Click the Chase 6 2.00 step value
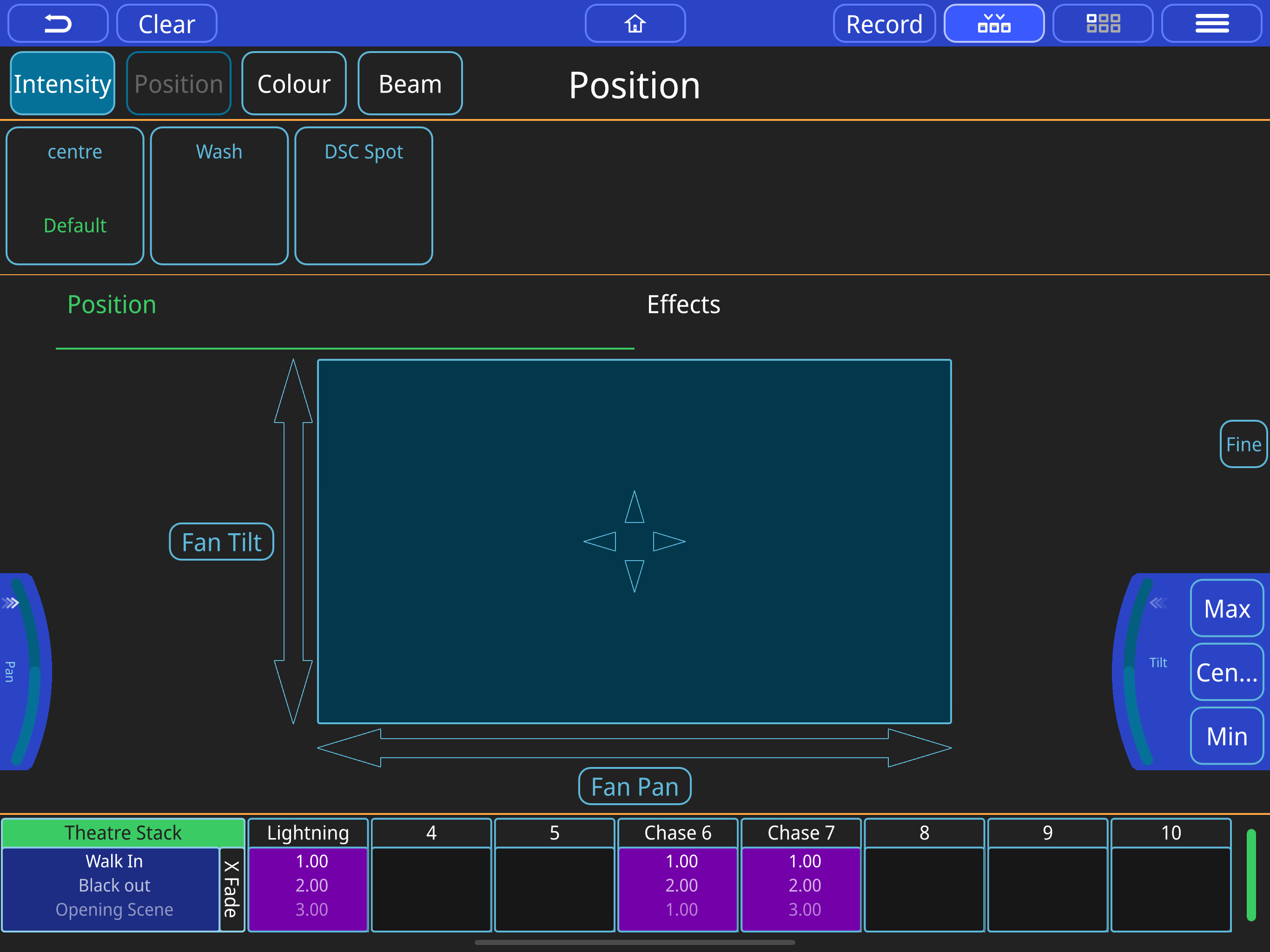This screenshot has width=1270, height=952. tap(681, 885)
